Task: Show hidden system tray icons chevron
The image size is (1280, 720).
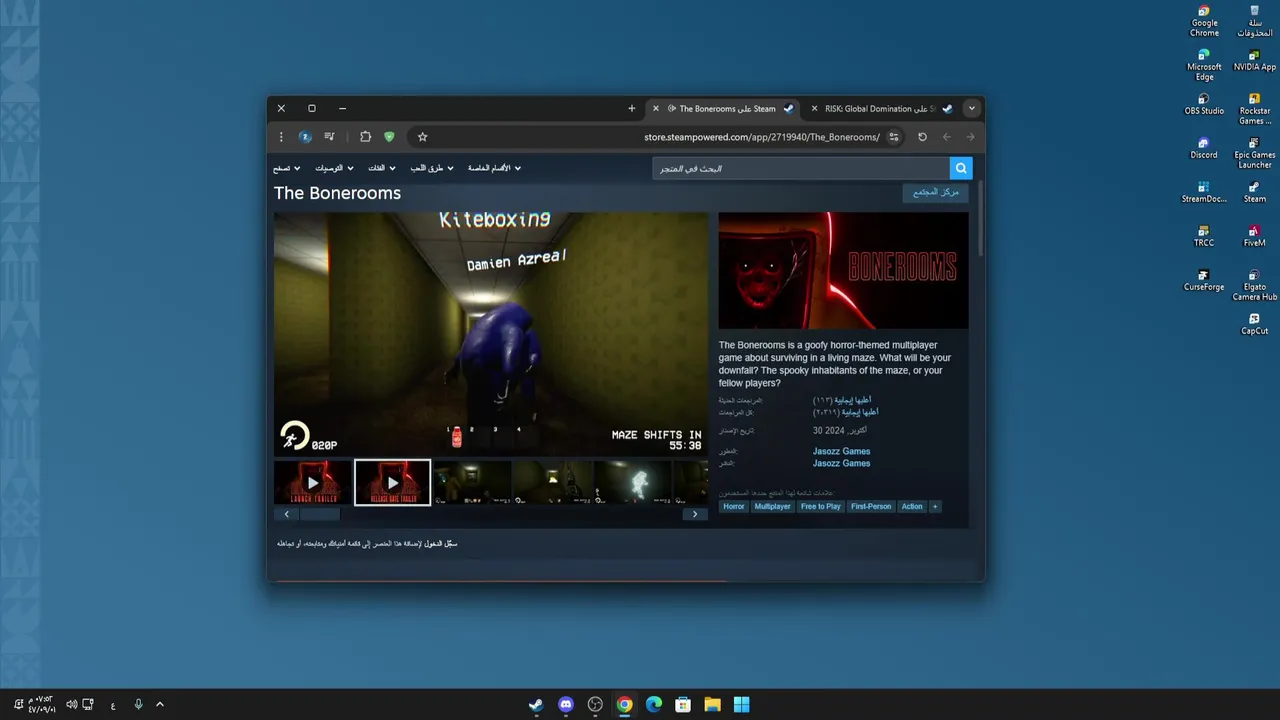Action: (x=159, y=704)
